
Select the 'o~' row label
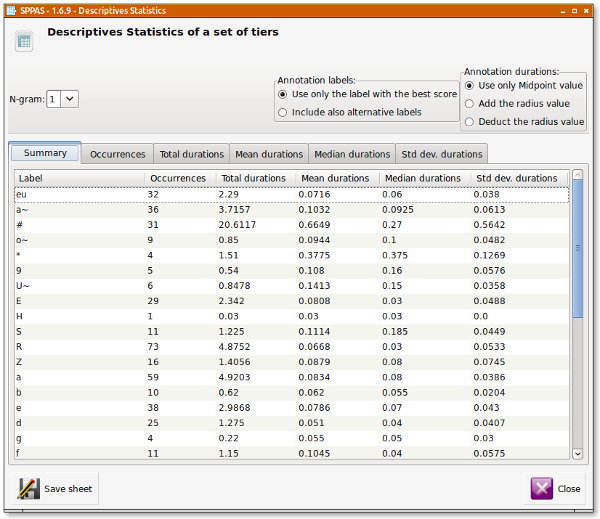22,240
